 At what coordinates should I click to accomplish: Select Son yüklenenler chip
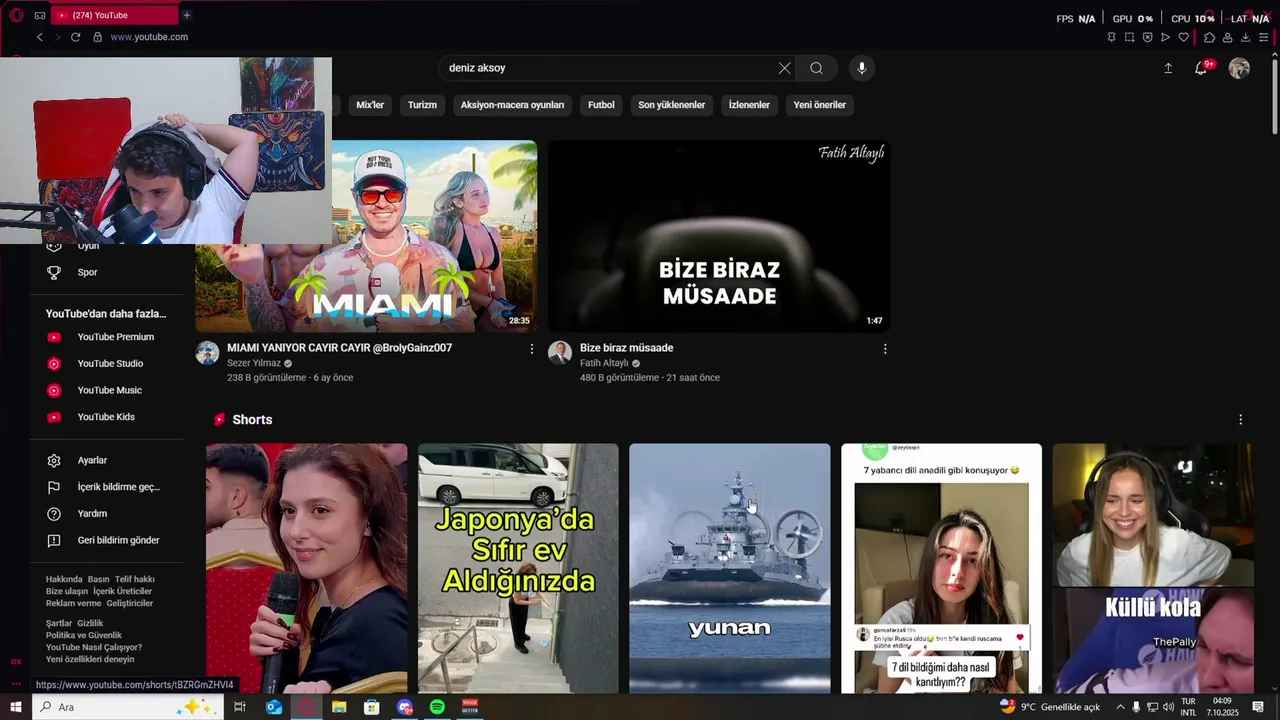(x=672, y=105)
